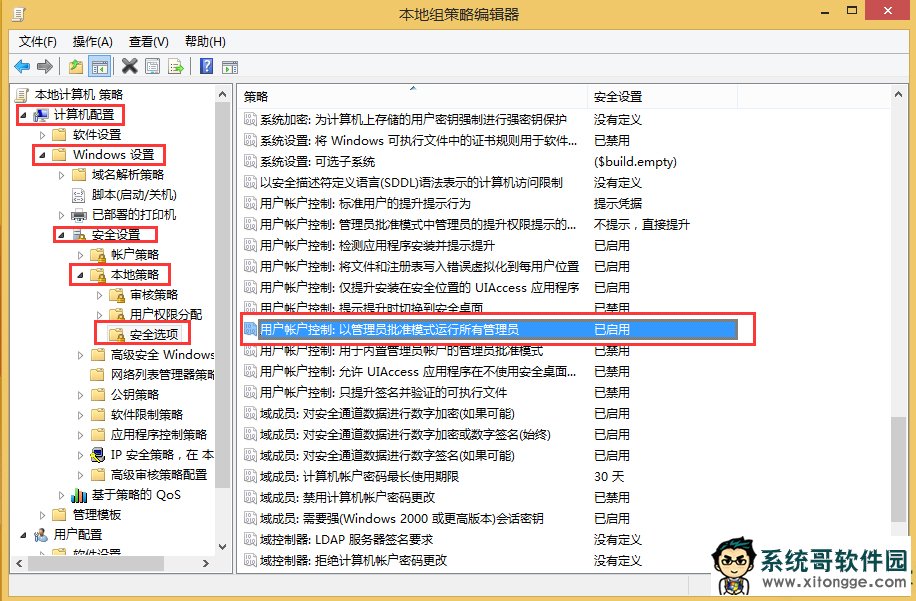Expand the 审核策略 tree node
Viewport: 916px width, 601px height.
(x=100, y=295)
